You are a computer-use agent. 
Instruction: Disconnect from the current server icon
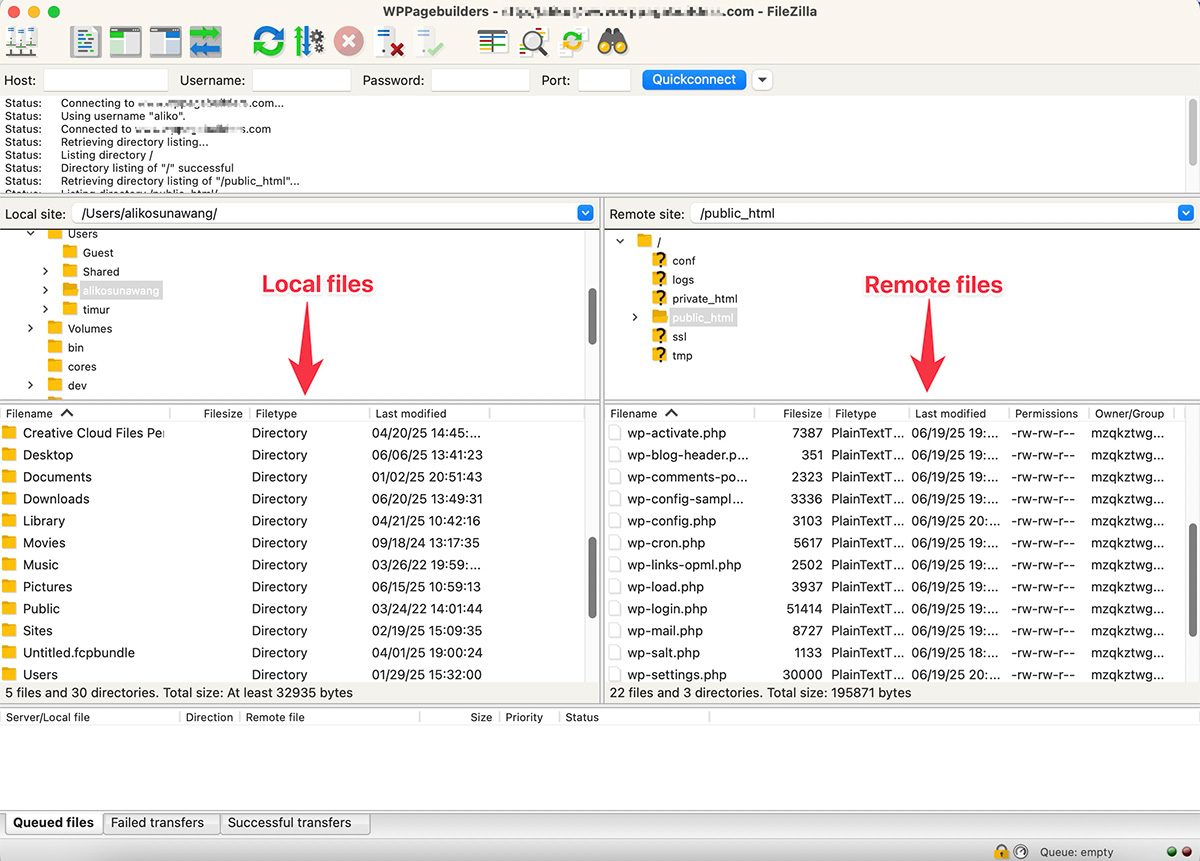click(388, 42)
